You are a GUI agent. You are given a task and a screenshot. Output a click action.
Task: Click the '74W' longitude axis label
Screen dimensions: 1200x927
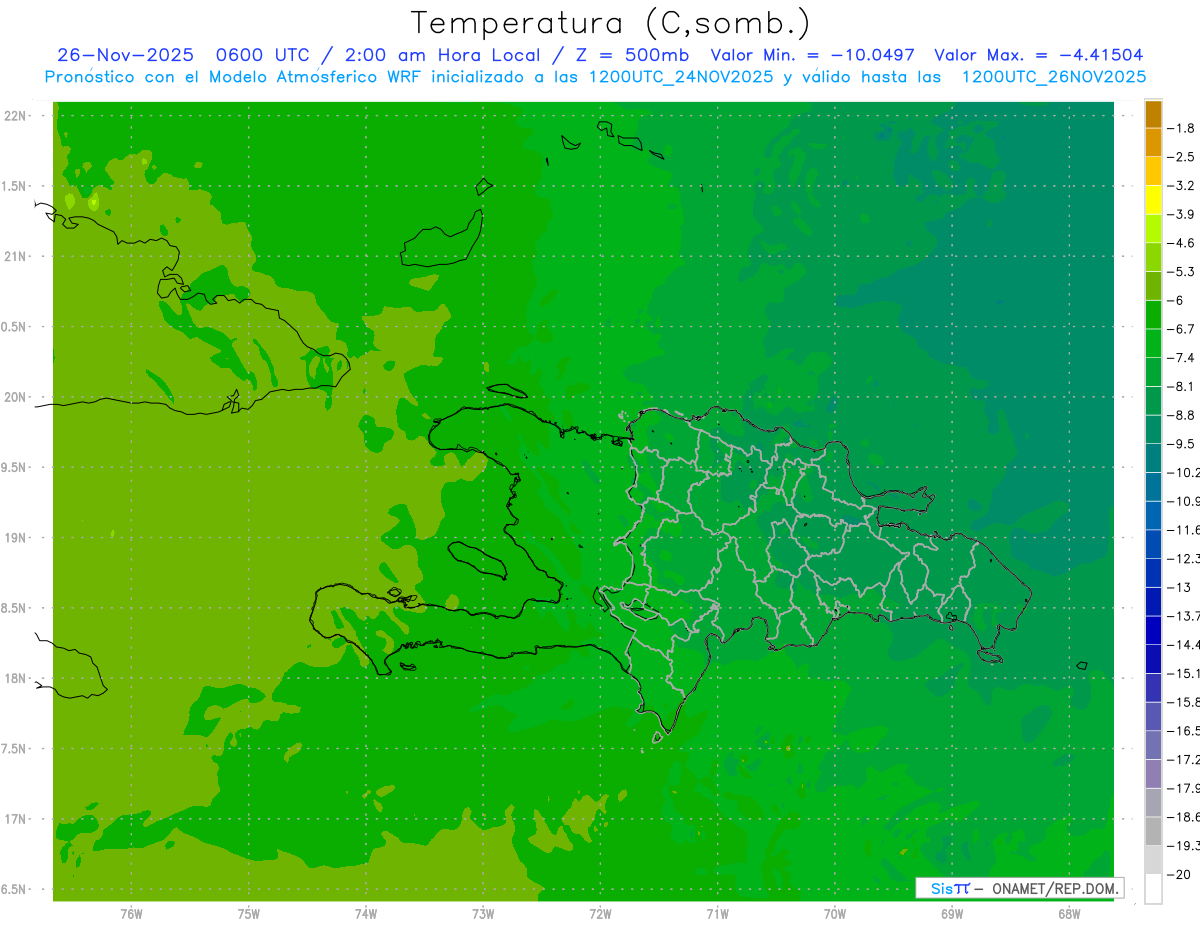[366, 914]
